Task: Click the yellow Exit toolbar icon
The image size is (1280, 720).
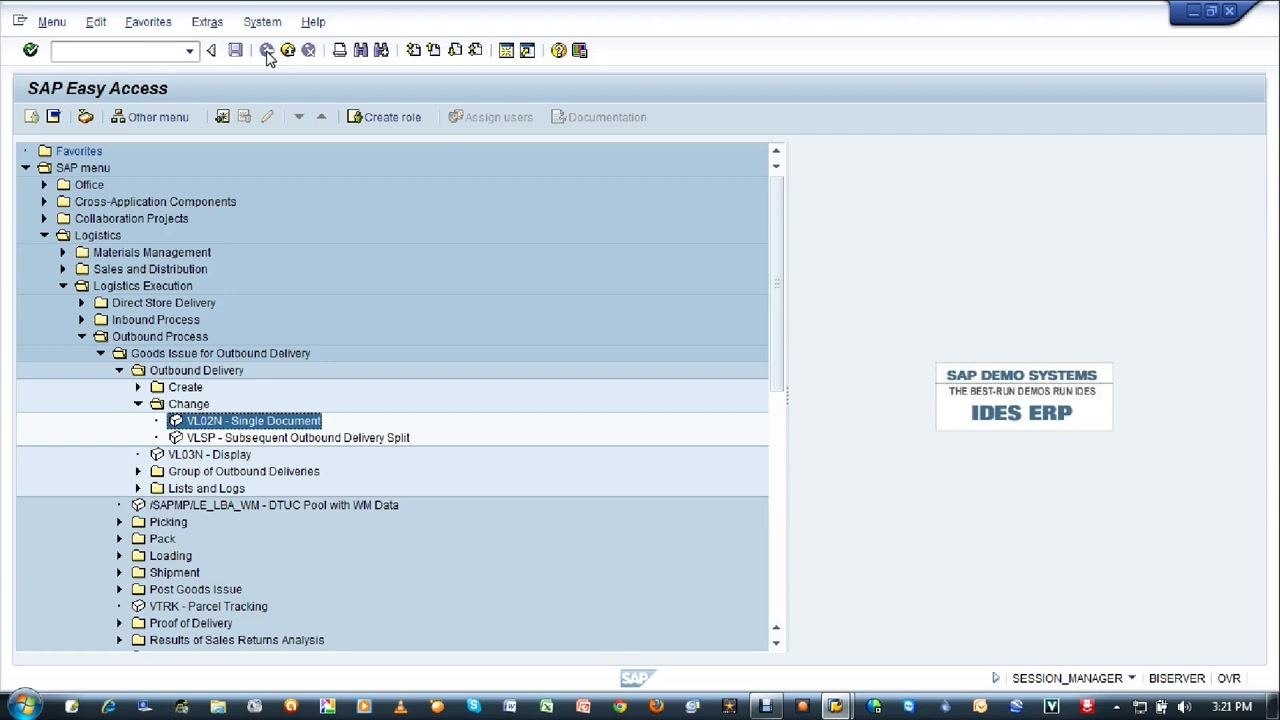Action: (288, 50)
